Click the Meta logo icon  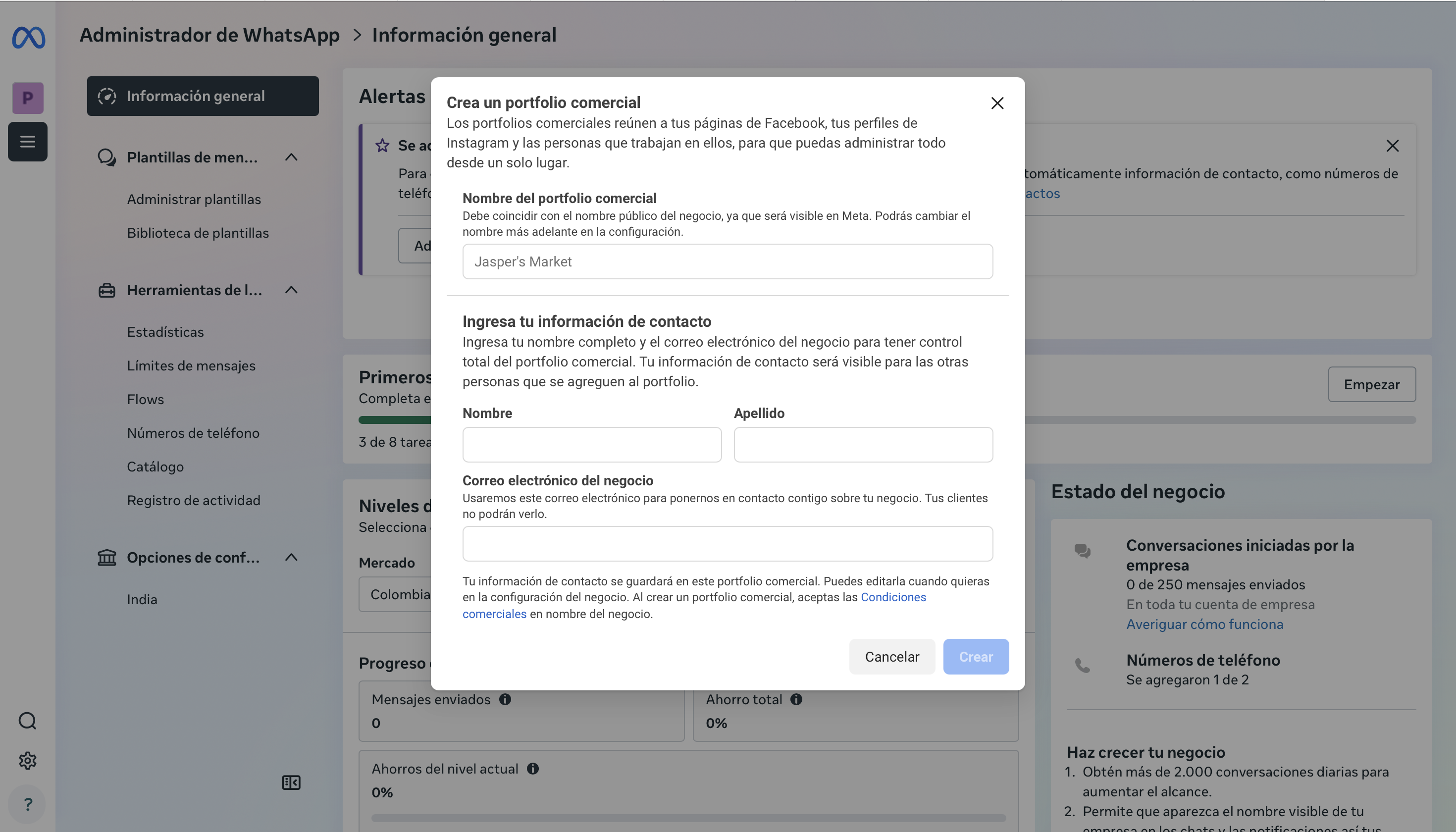click(29, 38)
